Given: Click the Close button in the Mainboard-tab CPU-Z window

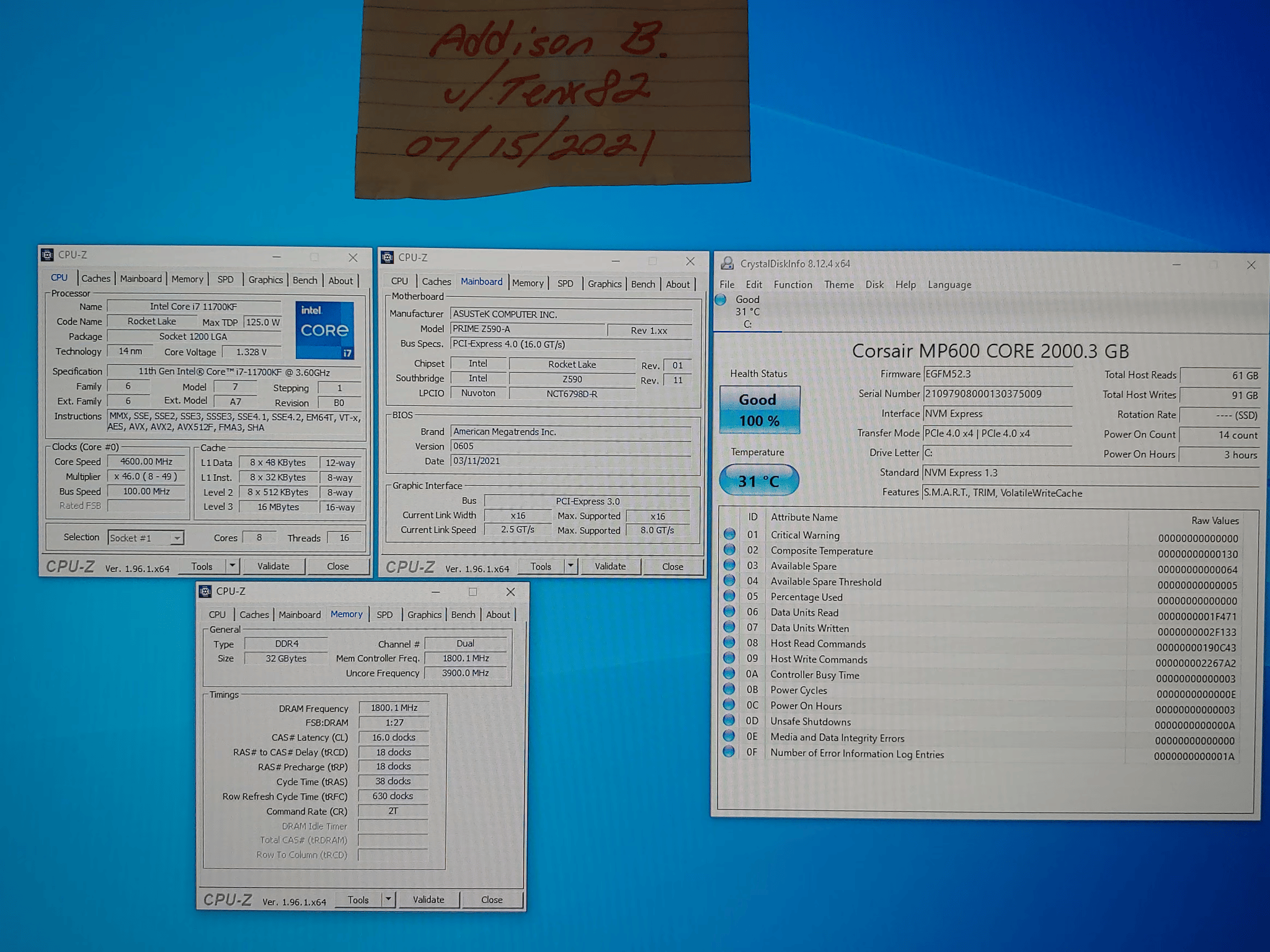Looking at the screenshot, I should [673, 566].
